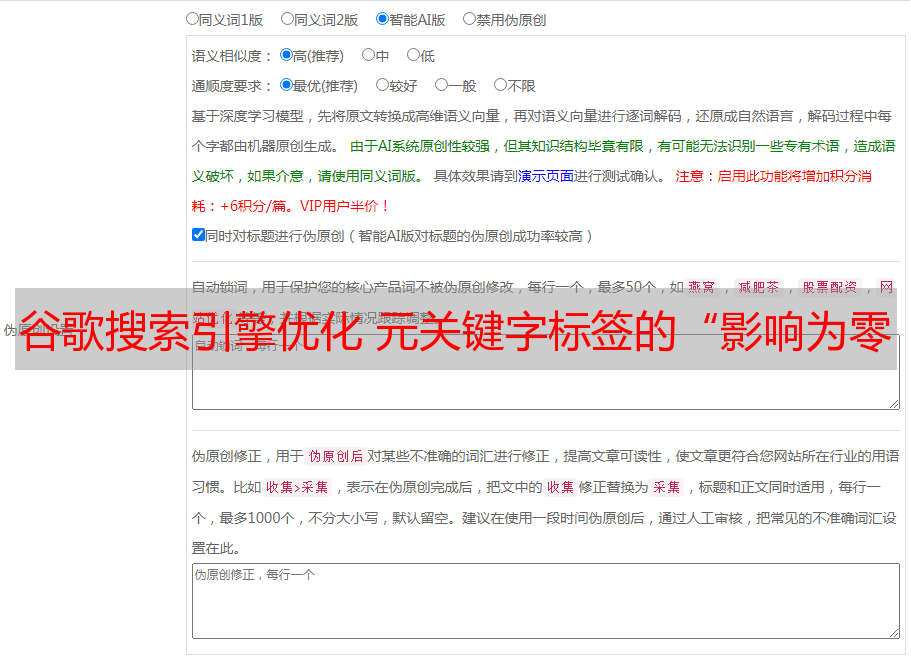911x658 pixels.
Task: Click into the 伪原创修正 textarea
Action: pyautogui.click(x=546, y=601)
